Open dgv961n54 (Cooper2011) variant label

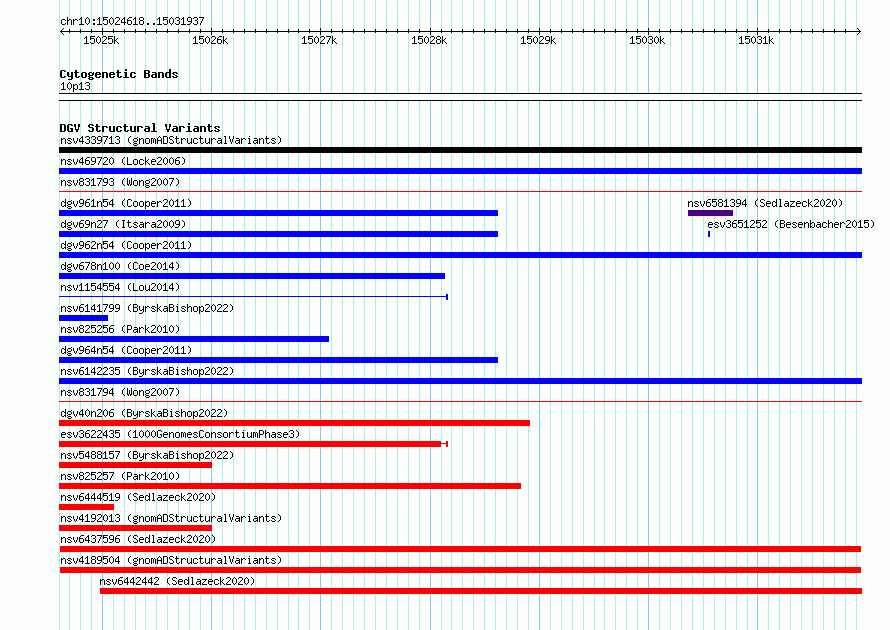tap(126, 203)
